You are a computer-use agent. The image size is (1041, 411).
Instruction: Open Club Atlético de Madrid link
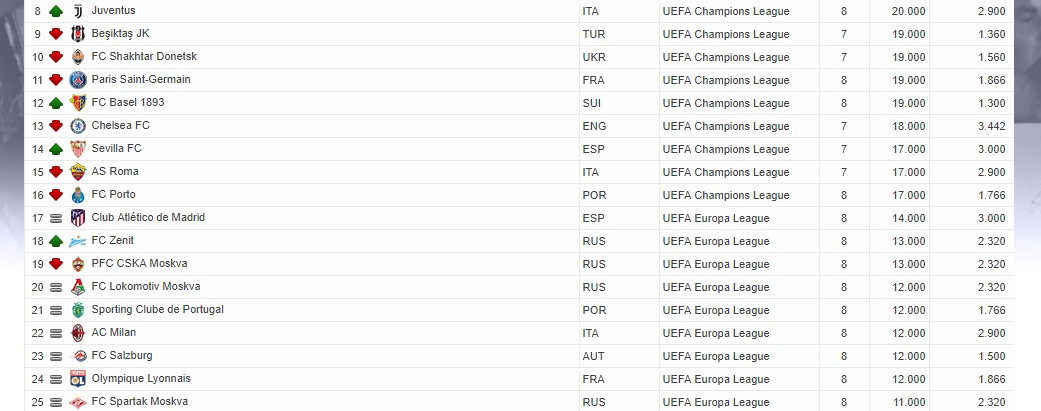pos(148,217)
